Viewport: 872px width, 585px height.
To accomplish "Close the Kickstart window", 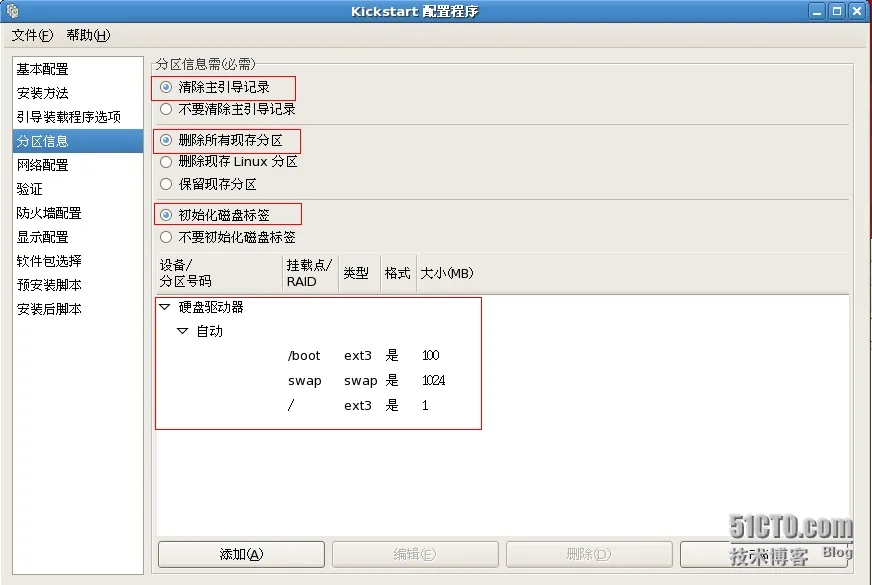I will point(857,11).
